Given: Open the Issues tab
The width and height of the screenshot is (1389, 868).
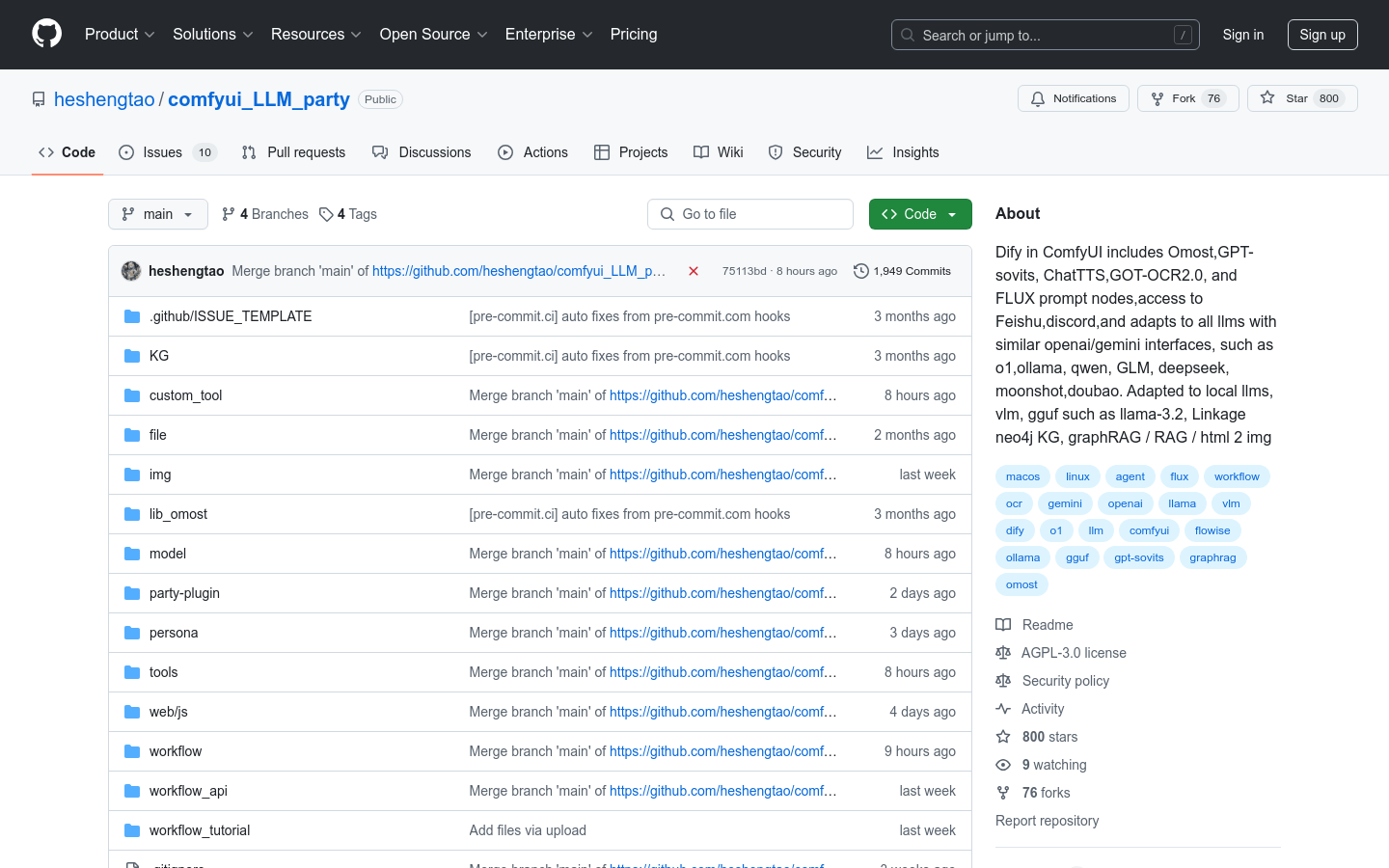Looking at the screenshot, I should [168, 152].
